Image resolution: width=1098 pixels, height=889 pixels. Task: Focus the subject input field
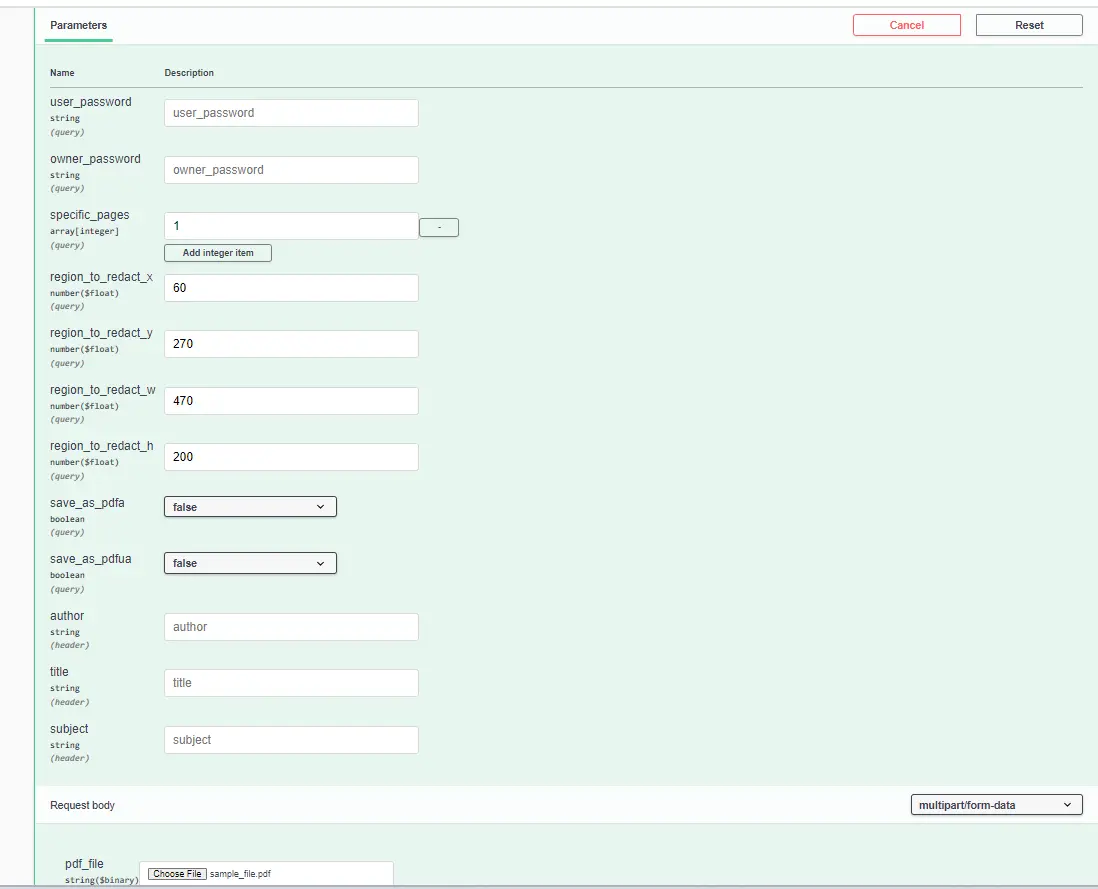pos(291,740)
